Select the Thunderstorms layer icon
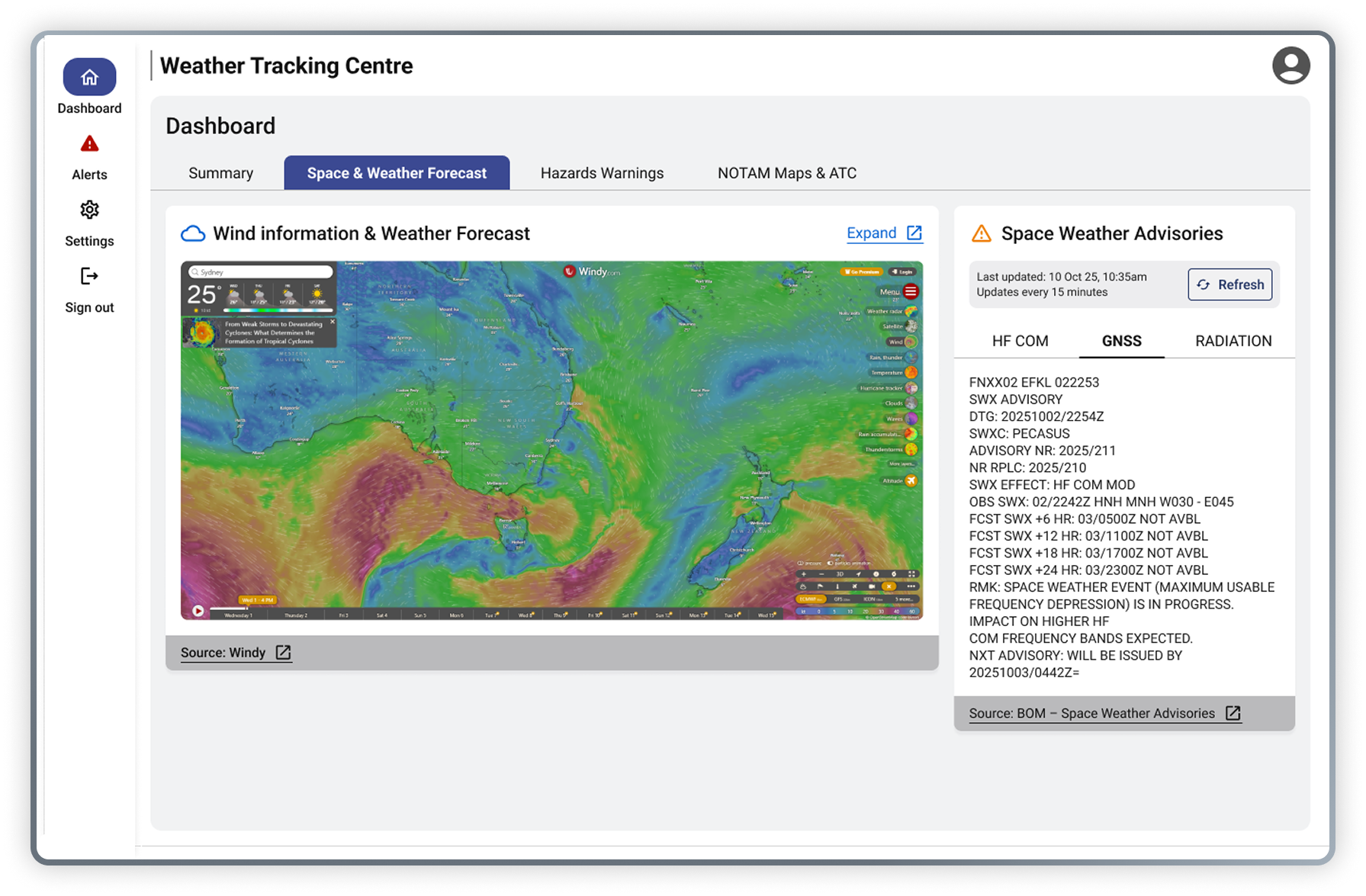 click(x=911, y=449)
